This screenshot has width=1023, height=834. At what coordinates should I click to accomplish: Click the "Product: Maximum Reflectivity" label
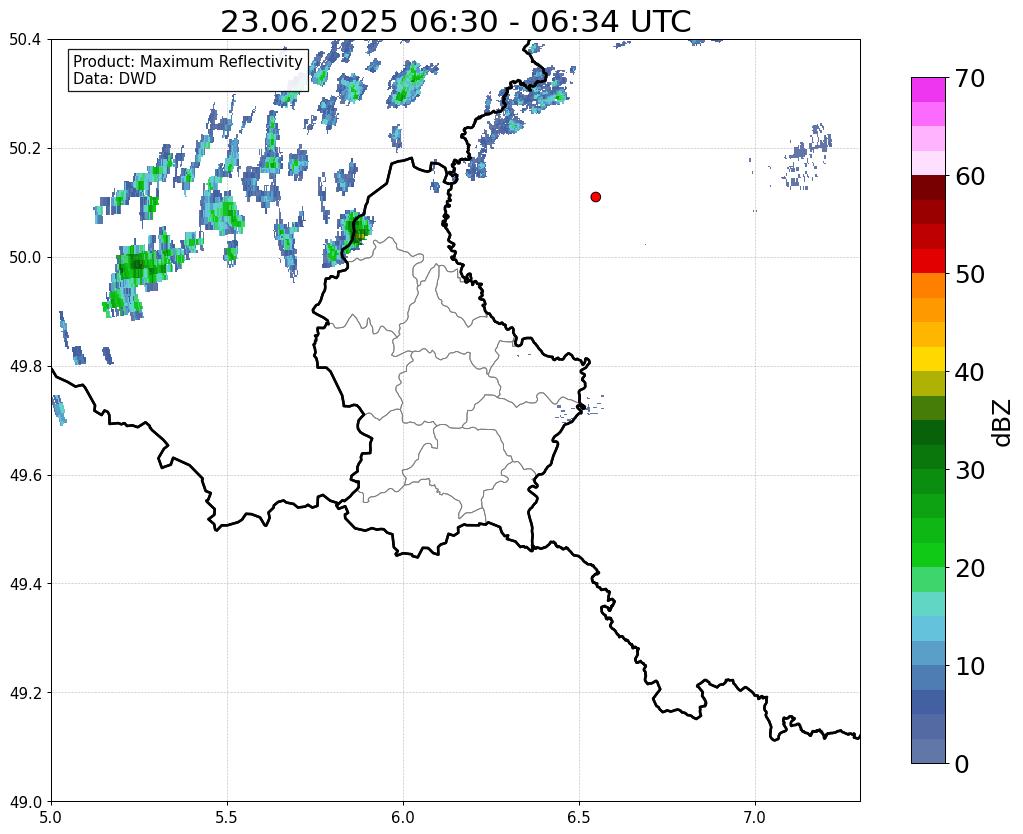187,61
